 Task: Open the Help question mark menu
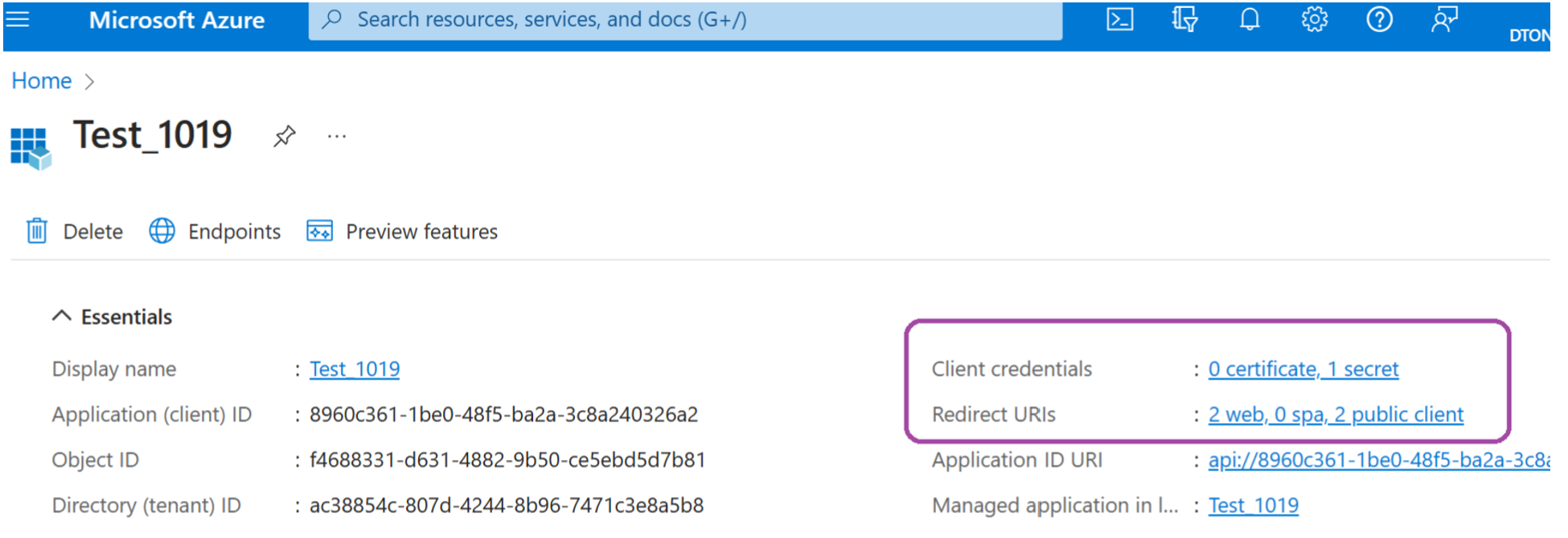click(x=1380, y=19)
